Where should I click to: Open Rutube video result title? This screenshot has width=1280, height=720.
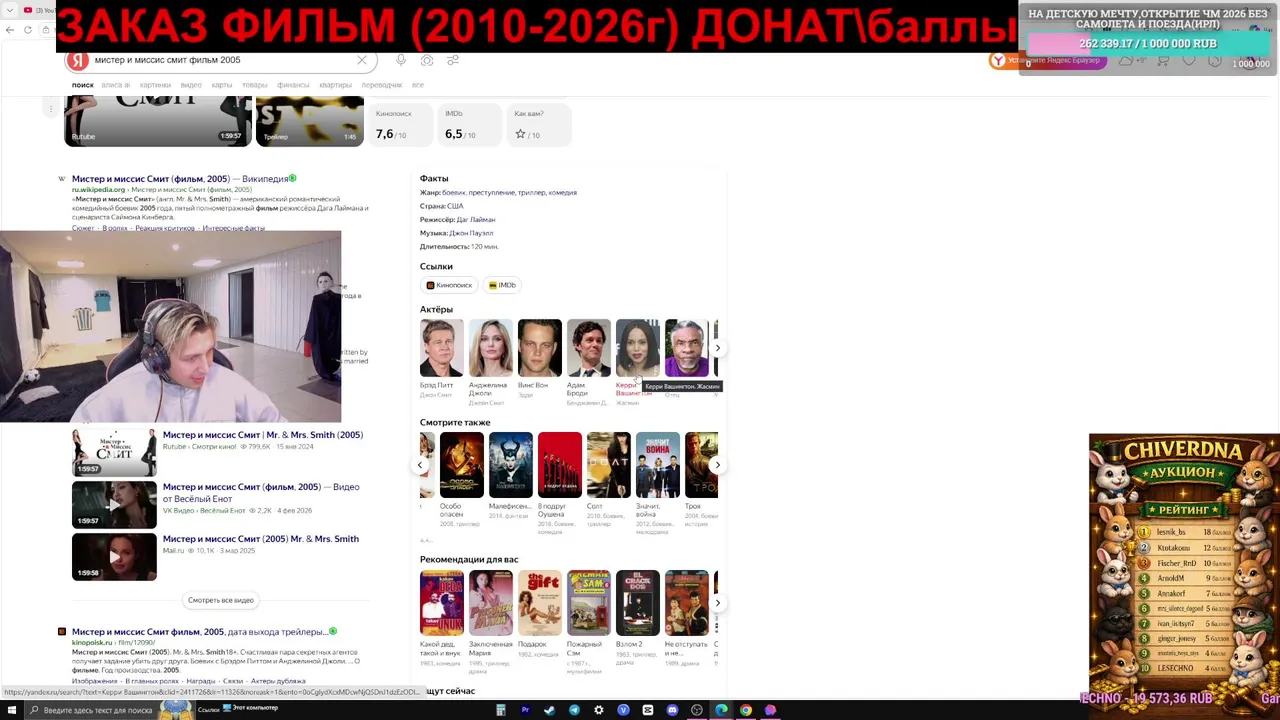click(263, 435)
